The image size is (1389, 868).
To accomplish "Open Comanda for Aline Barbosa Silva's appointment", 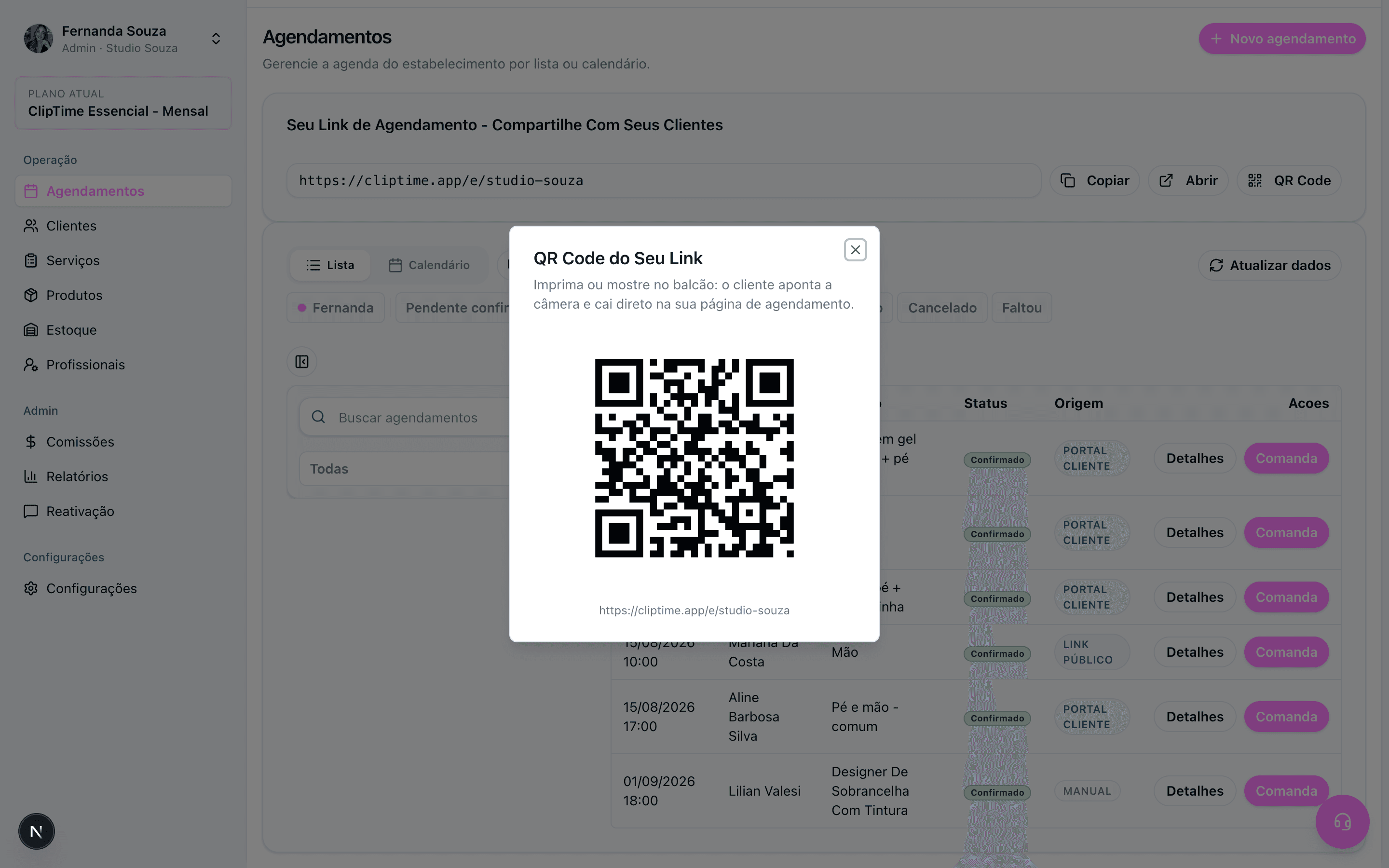I will 1286,717.
